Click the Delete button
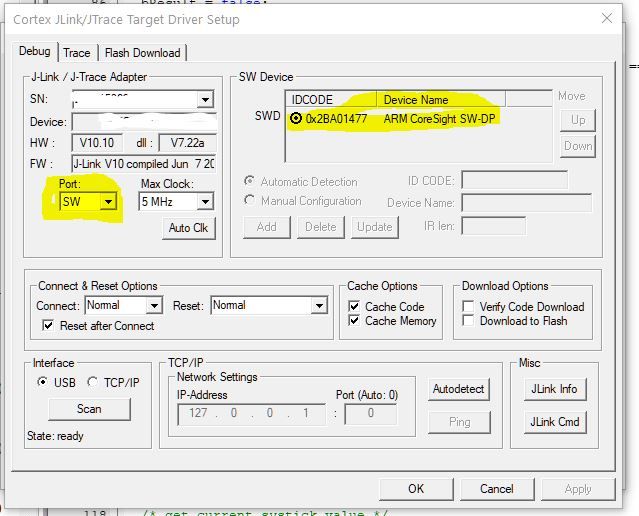 (x=321, y=227)
